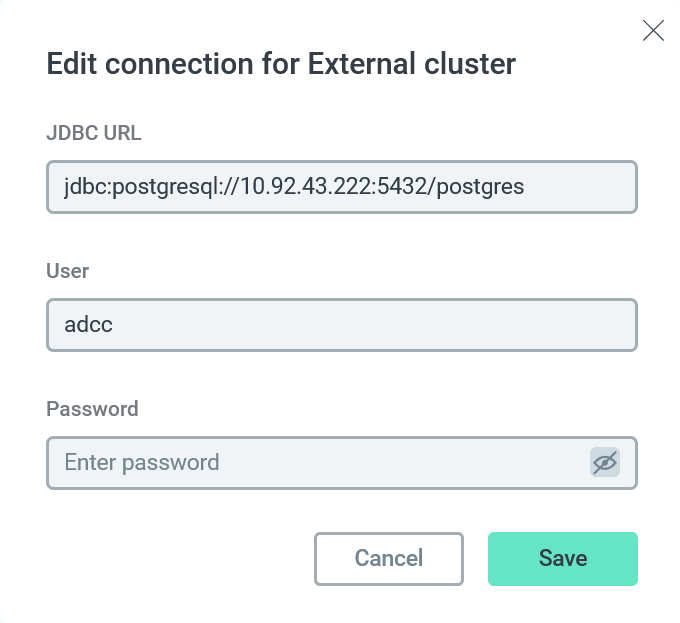
Task: Click 'External cluster' in the dialog title
Action: (411, 65)
